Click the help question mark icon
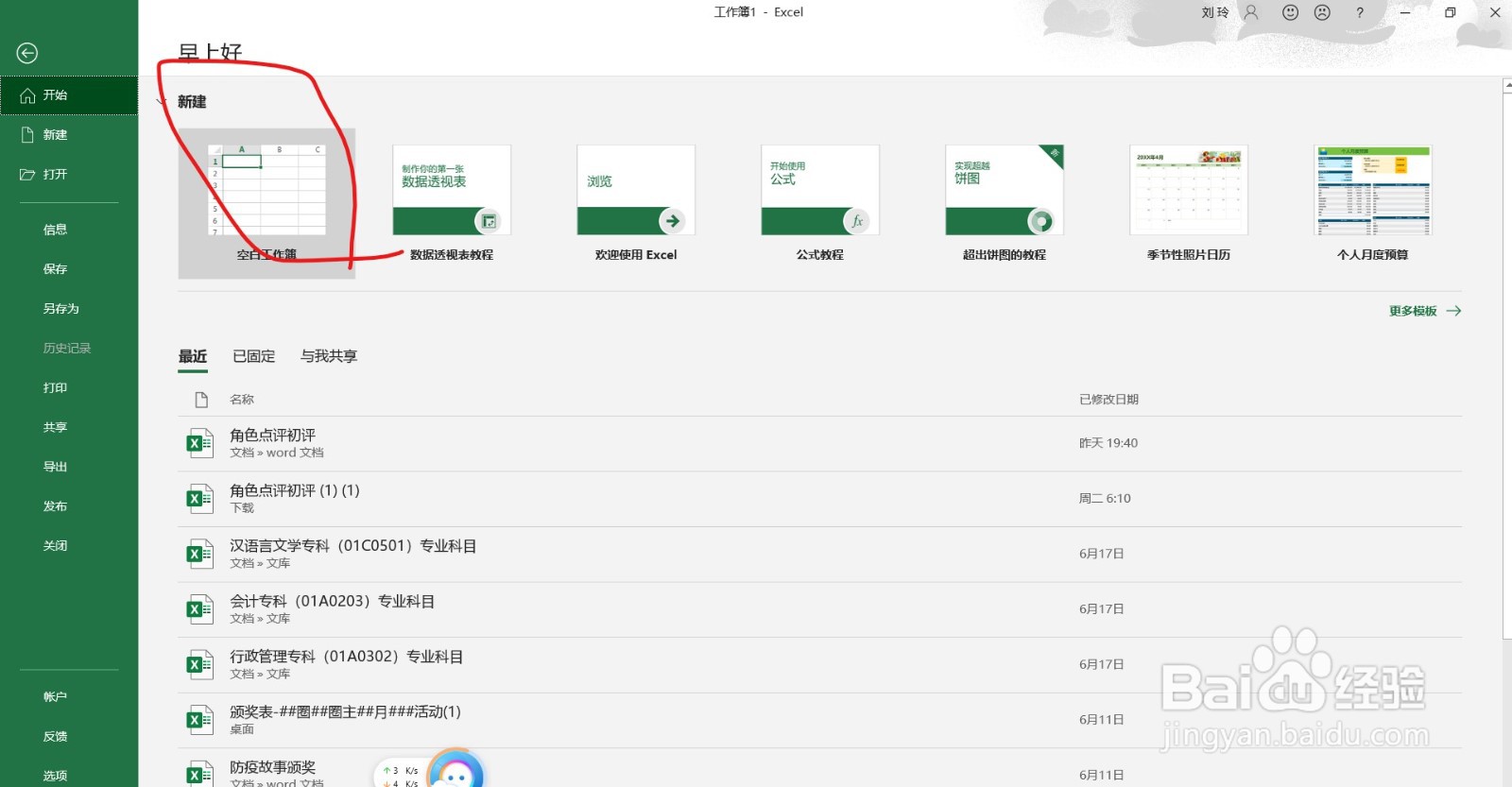Image resolution: width=1512 pixels, height=787 pixels. point(1360,12)
